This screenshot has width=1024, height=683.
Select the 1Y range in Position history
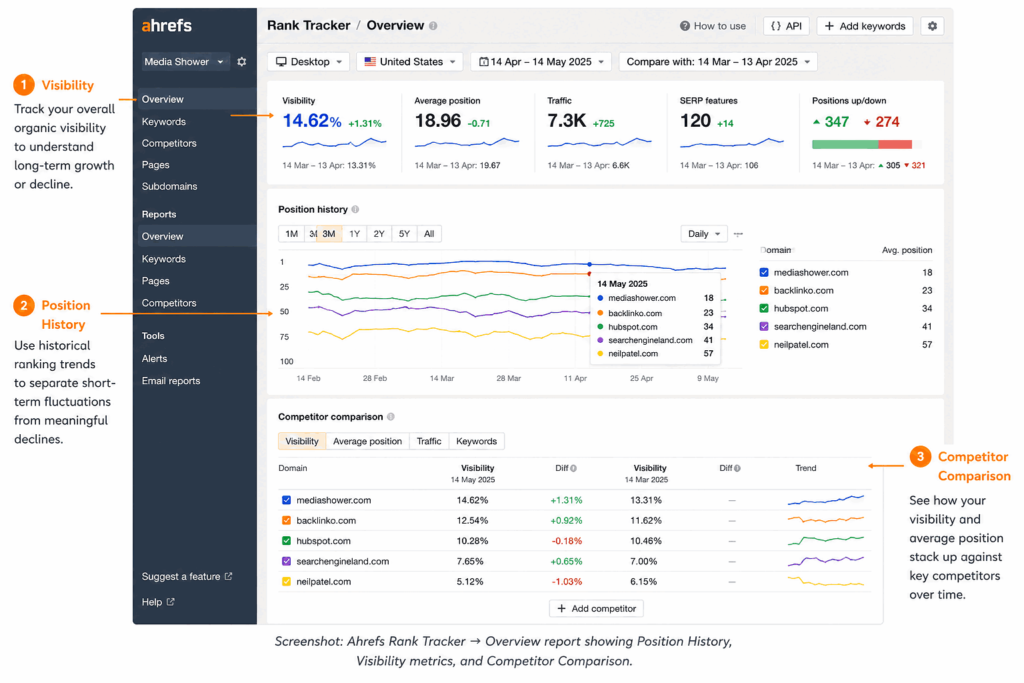pyautogui.click(x=354, y=234)
